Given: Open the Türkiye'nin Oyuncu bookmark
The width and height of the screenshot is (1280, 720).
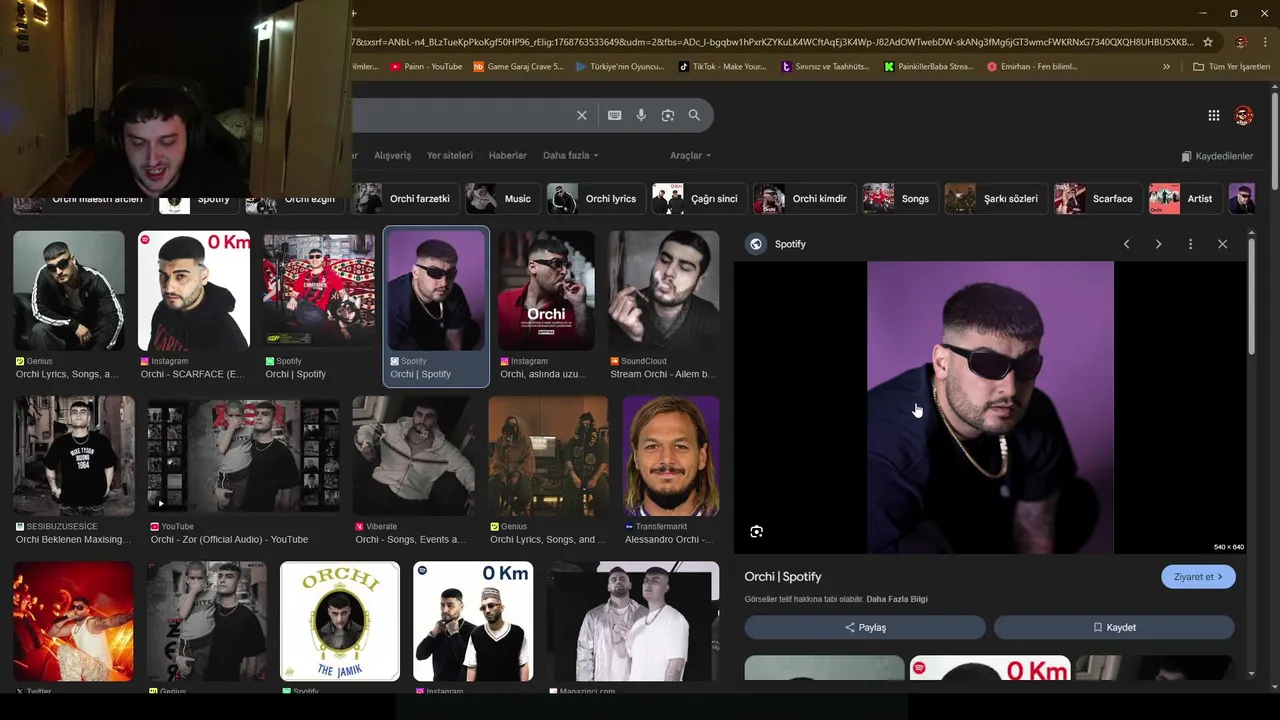Looking at the screenshot, I should point(620,67).
